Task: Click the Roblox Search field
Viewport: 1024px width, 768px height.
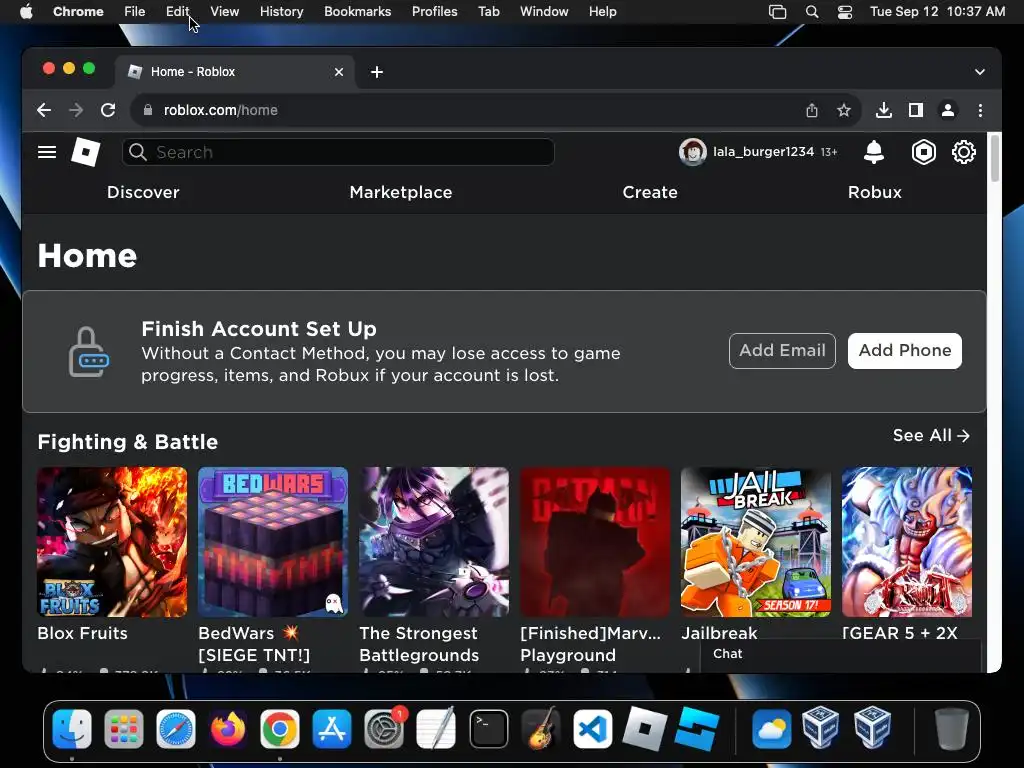Action: 338,152
